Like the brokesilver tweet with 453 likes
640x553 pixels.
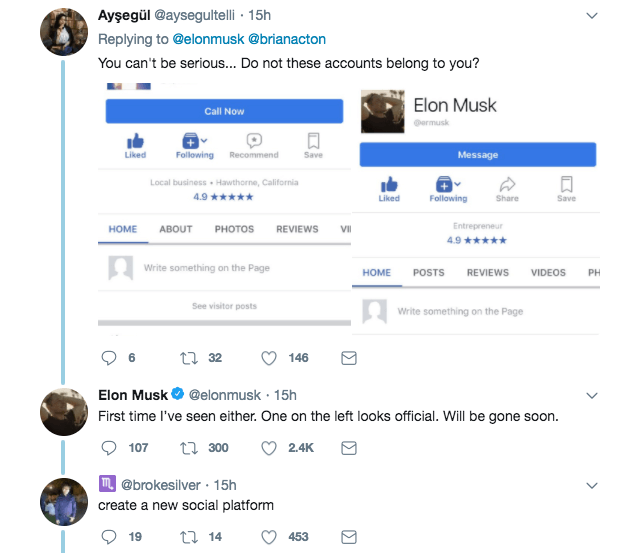coord(268,537)
